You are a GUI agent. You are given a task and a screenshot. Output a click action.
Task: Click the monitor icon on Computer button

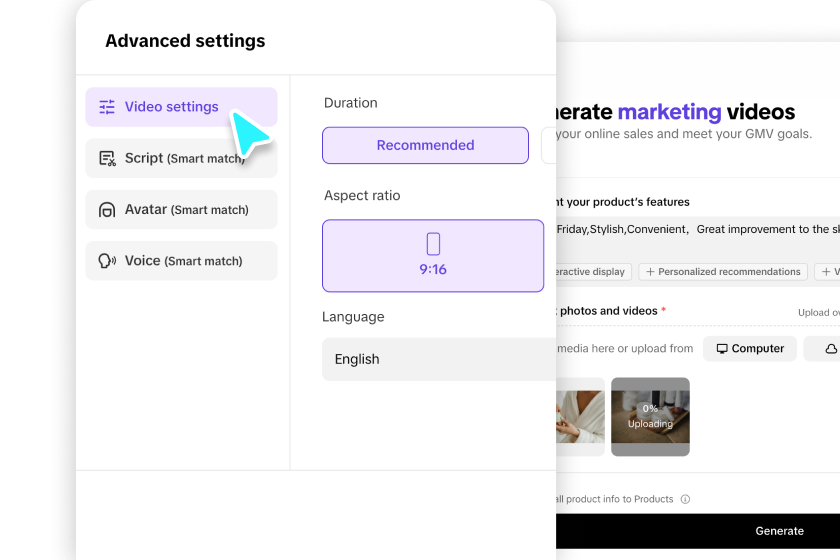pos(722,349)
